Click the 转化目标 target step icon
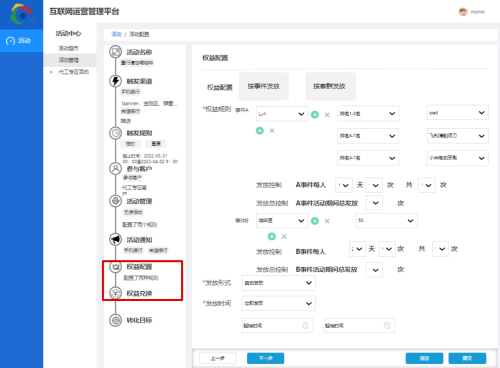This screenshot has height=368, width=500. 116,320
